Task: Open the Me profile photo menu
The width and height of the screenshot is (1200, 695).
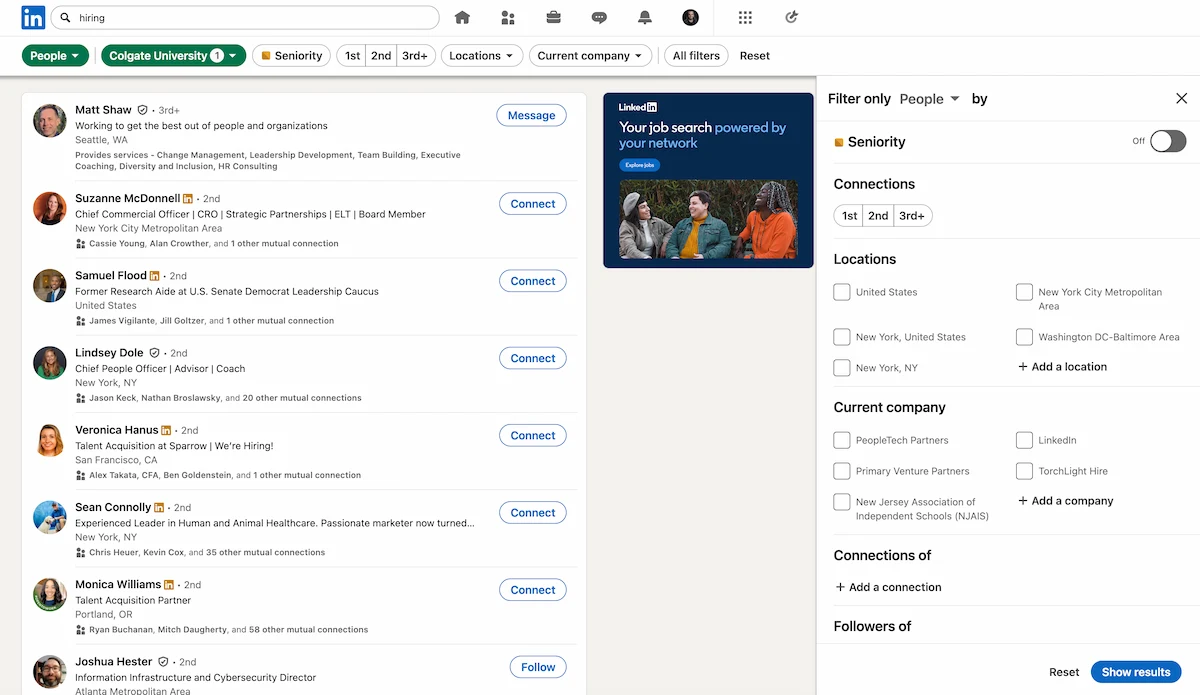Action: [x=691, y=17]
